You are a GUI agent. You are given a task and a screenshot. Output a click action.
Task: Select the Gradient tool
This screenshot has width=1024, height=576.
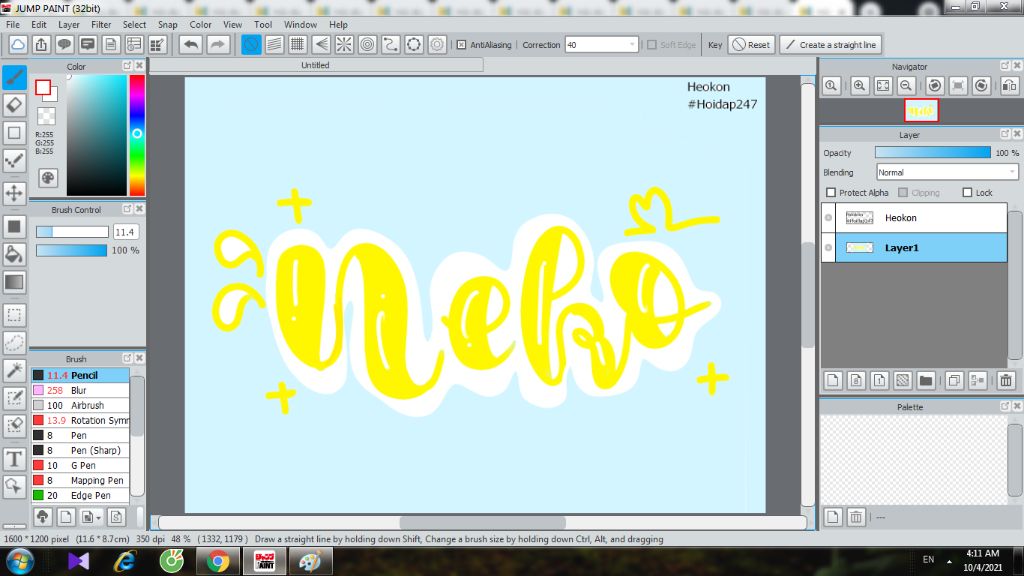tap(14, 282)
